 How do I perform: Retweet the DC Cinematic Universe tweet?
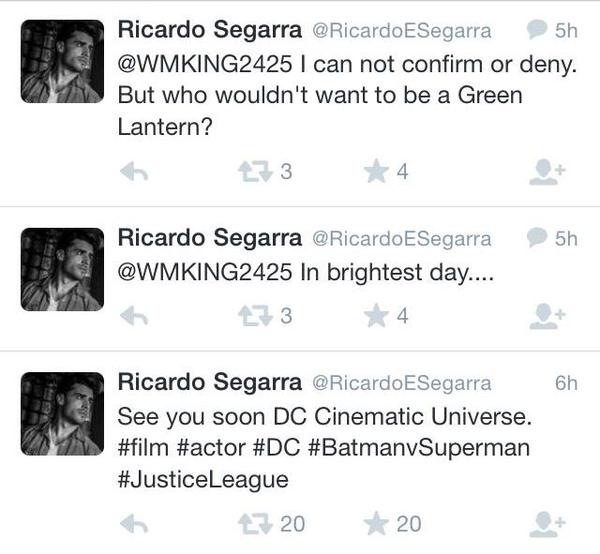pos(252,523)
